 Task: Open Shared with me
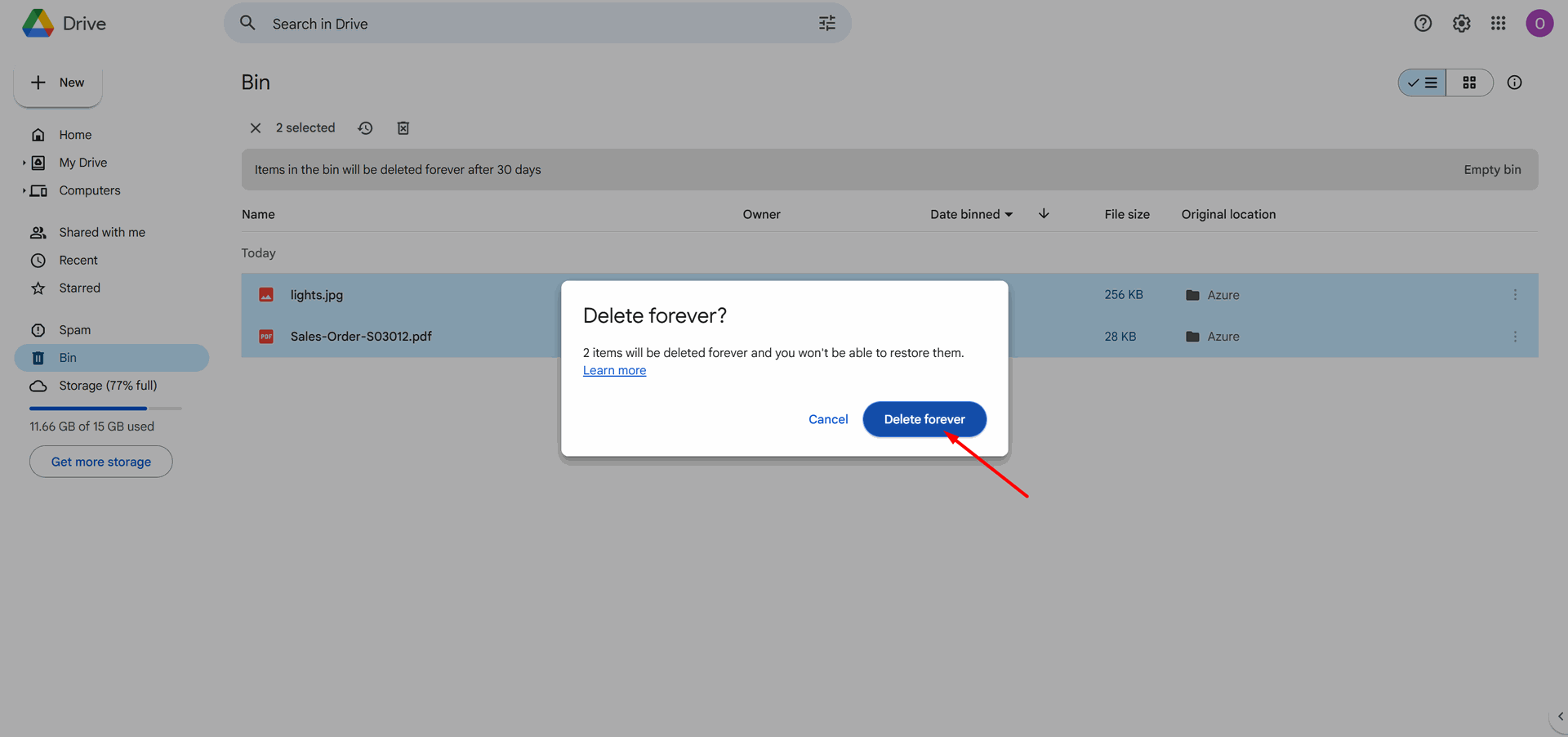coord(102,232)
